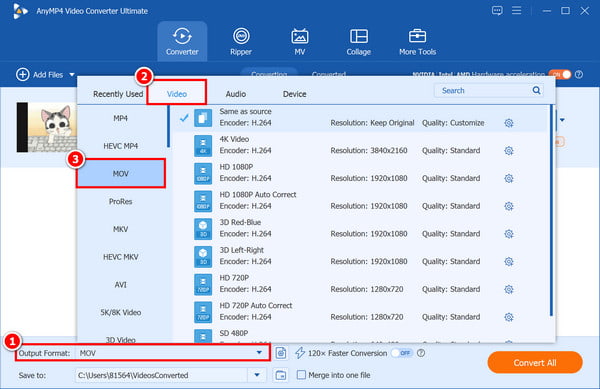Toggle hardware acceleration switch
The width and height of the screenshot is (600, 389).
tap(560, 75)
